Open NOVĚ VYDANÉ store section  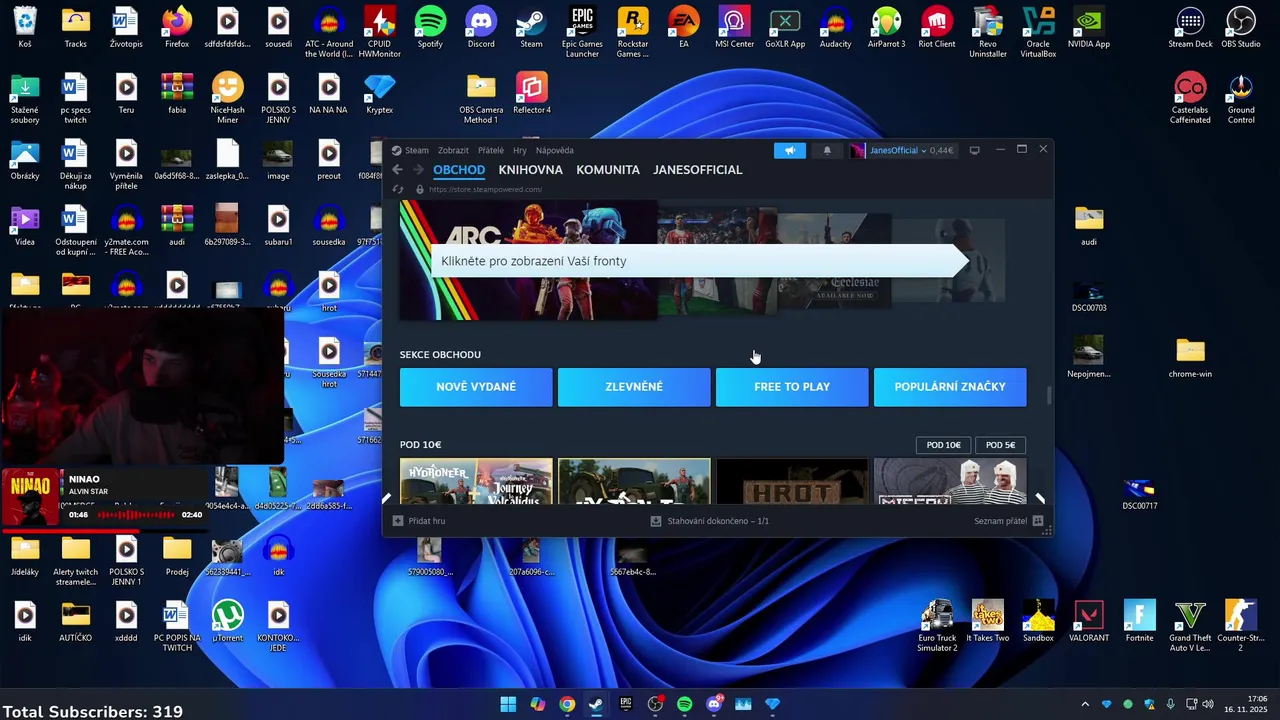476,387
